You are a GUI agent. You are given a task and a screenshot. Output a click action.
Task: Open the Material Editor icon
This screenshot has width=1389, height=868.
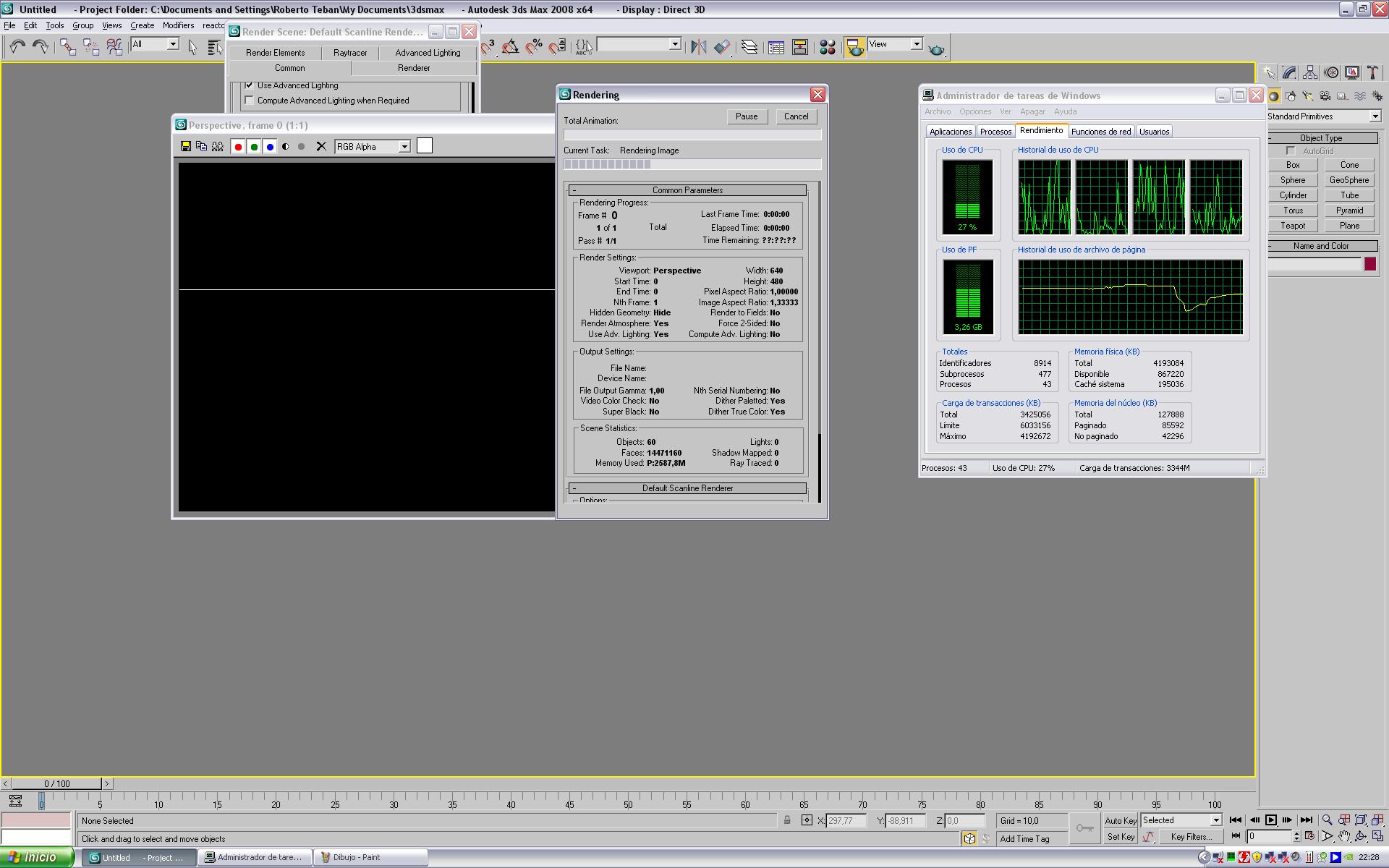tap(828, 47)
